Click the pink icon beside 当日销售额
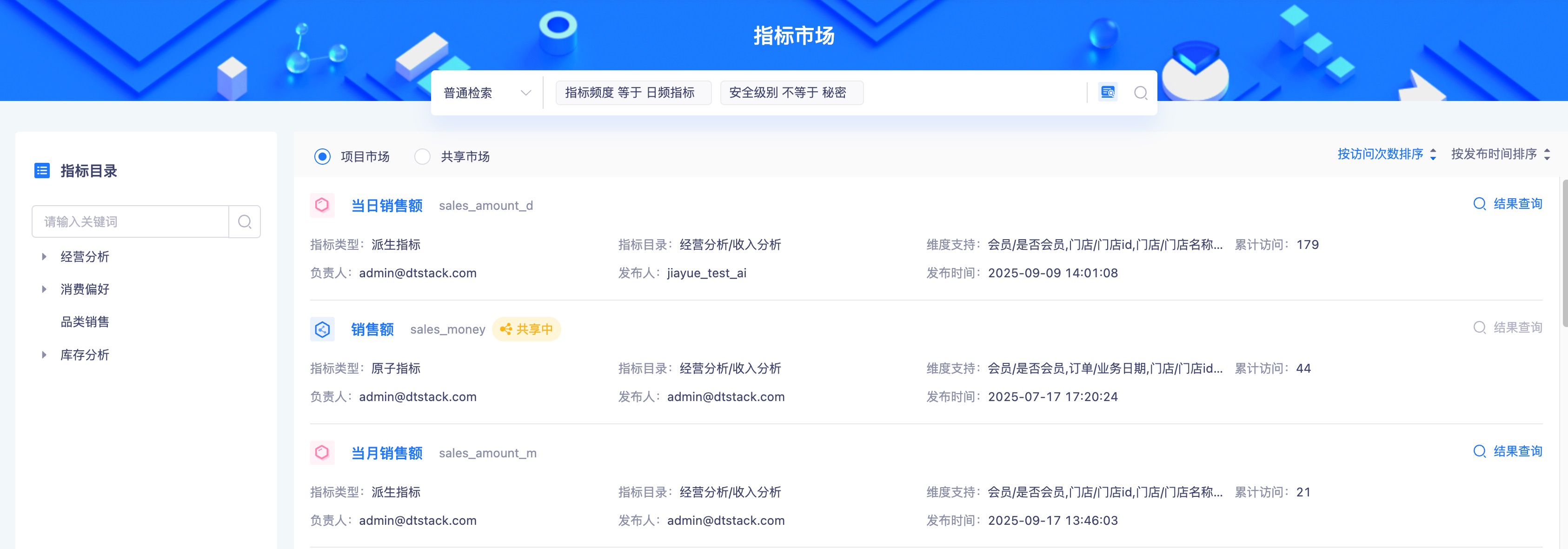The image size is (1568, 549). point(322,205)
